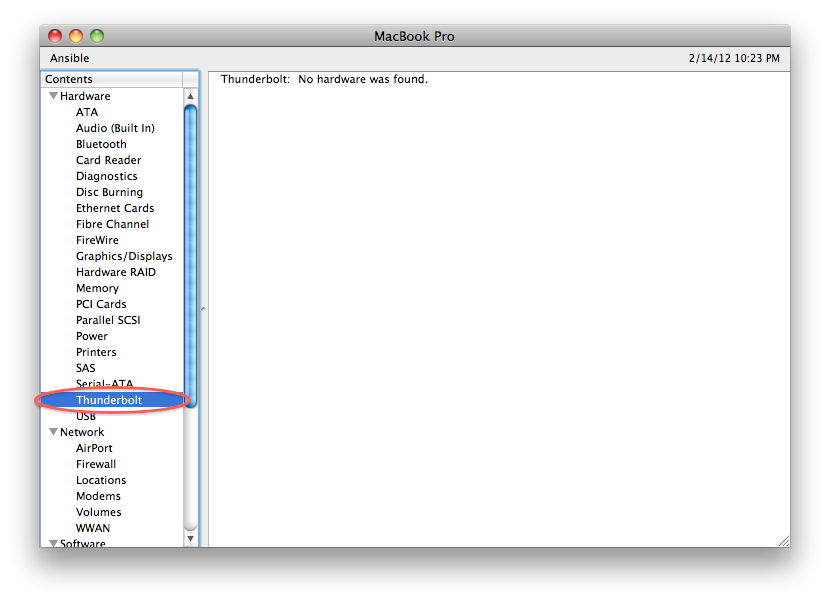
Task: Select Hardware RAID entry
Action: point(116,272)
